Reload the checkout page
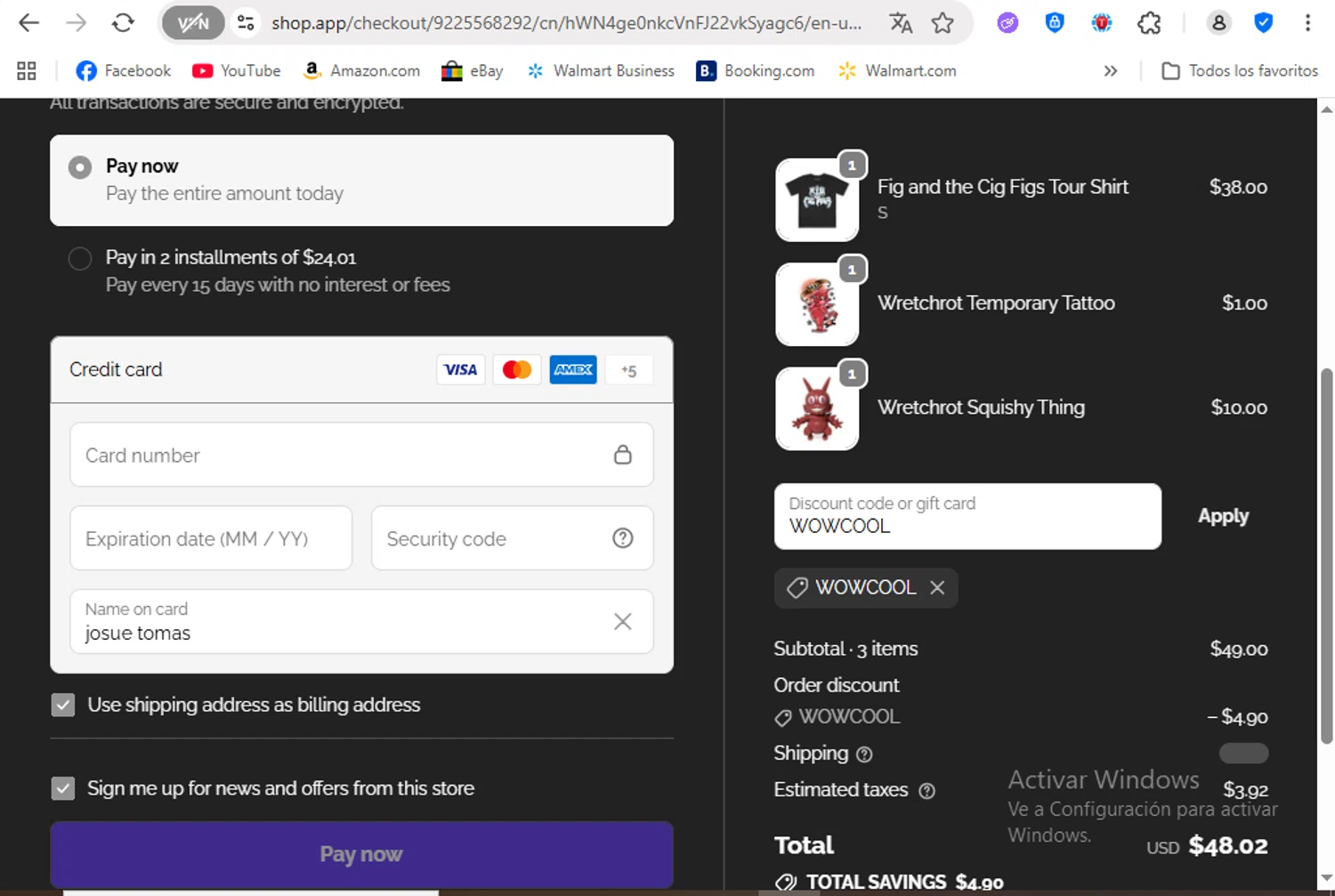1335x896 pixels. (x=123, y=23)
